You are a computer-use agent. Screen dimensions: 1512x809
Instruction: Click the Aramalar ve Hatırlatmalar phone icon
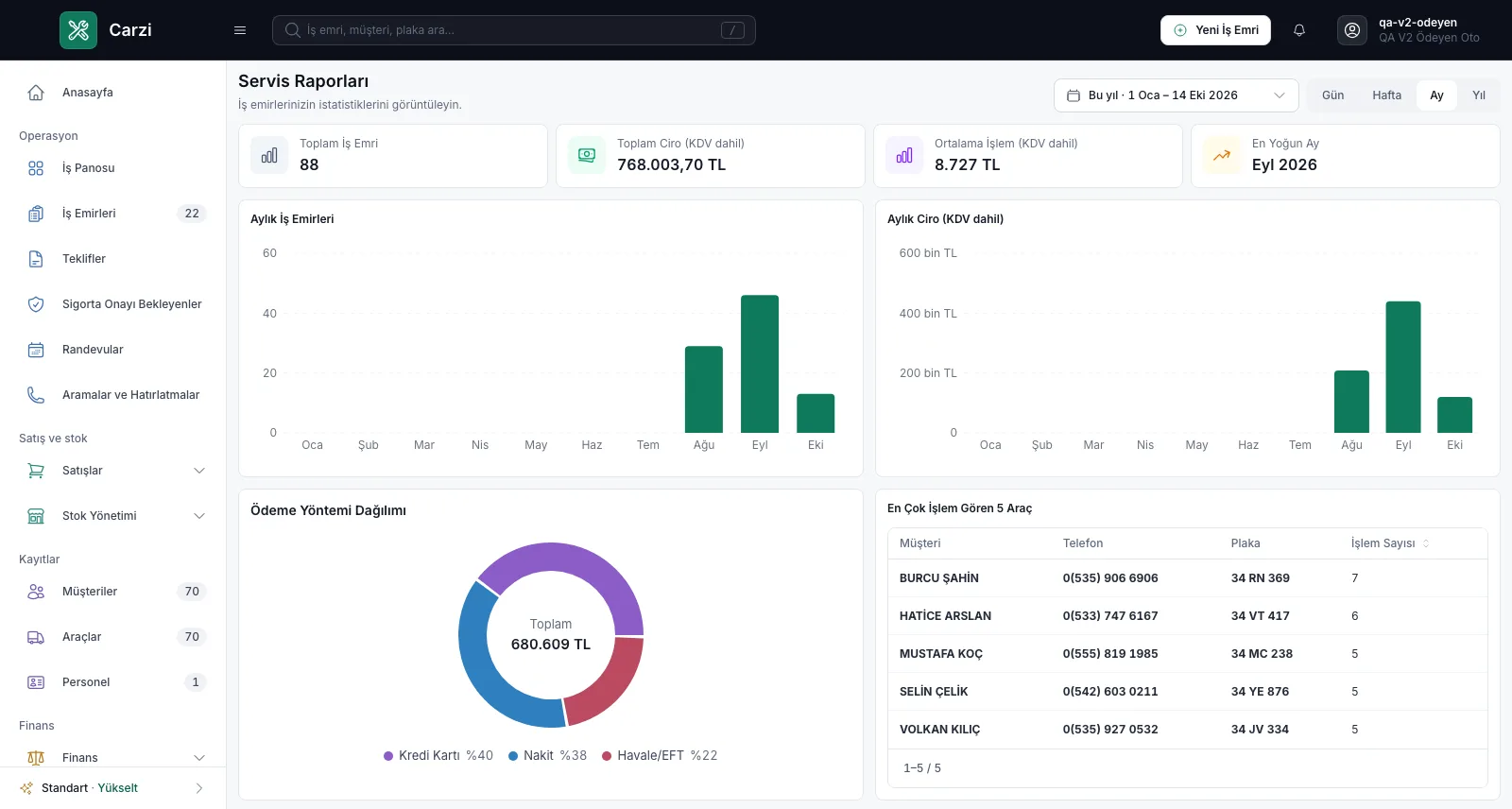pos(36,395)
